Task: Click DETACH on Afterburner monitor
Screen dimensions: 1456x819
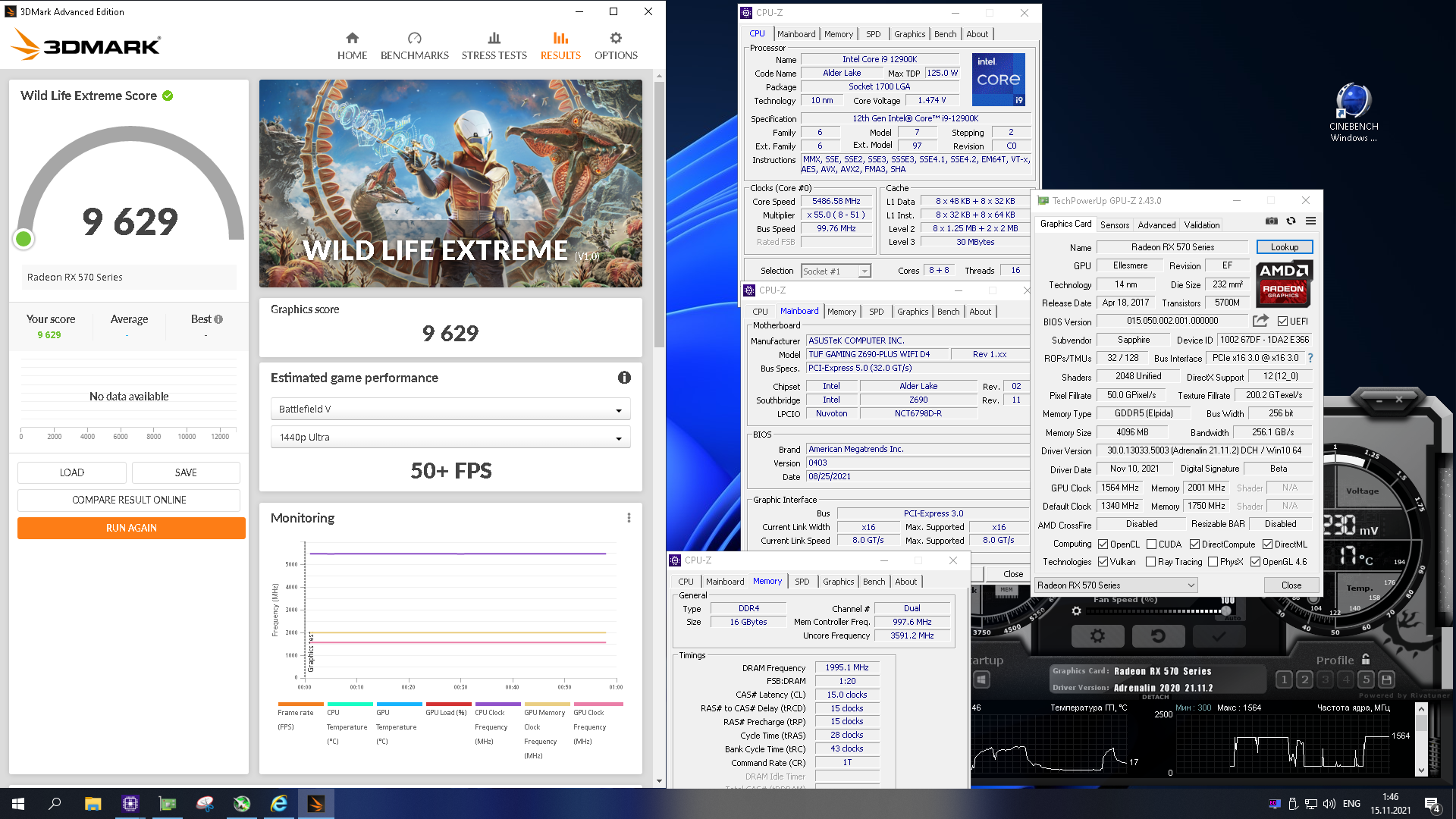Action: pyautogui.click(x=1155, y=697)
